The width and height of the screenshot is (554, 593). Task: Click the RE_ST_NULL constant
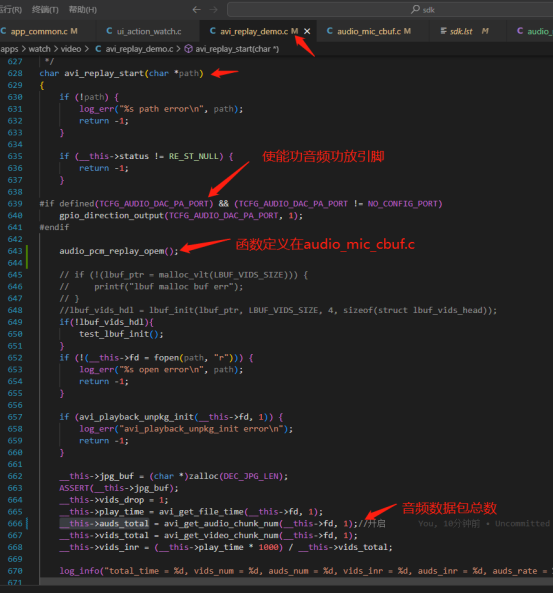(194, 156)
